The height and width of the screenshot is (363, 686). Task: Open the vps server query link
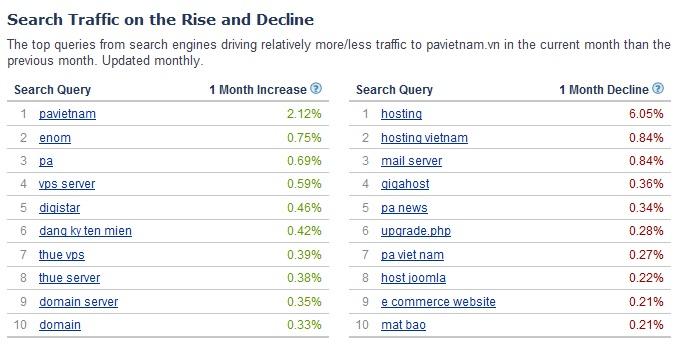(x=67, y=184)
